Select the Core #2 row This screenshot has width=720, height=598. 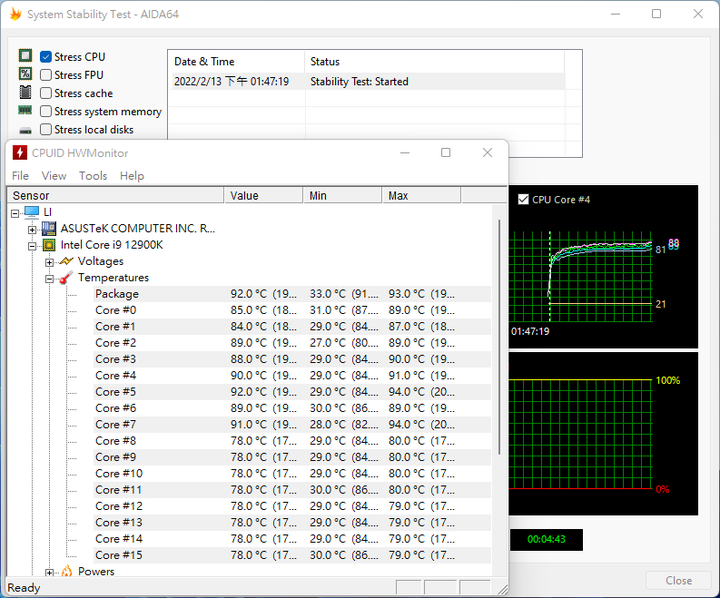292,343
